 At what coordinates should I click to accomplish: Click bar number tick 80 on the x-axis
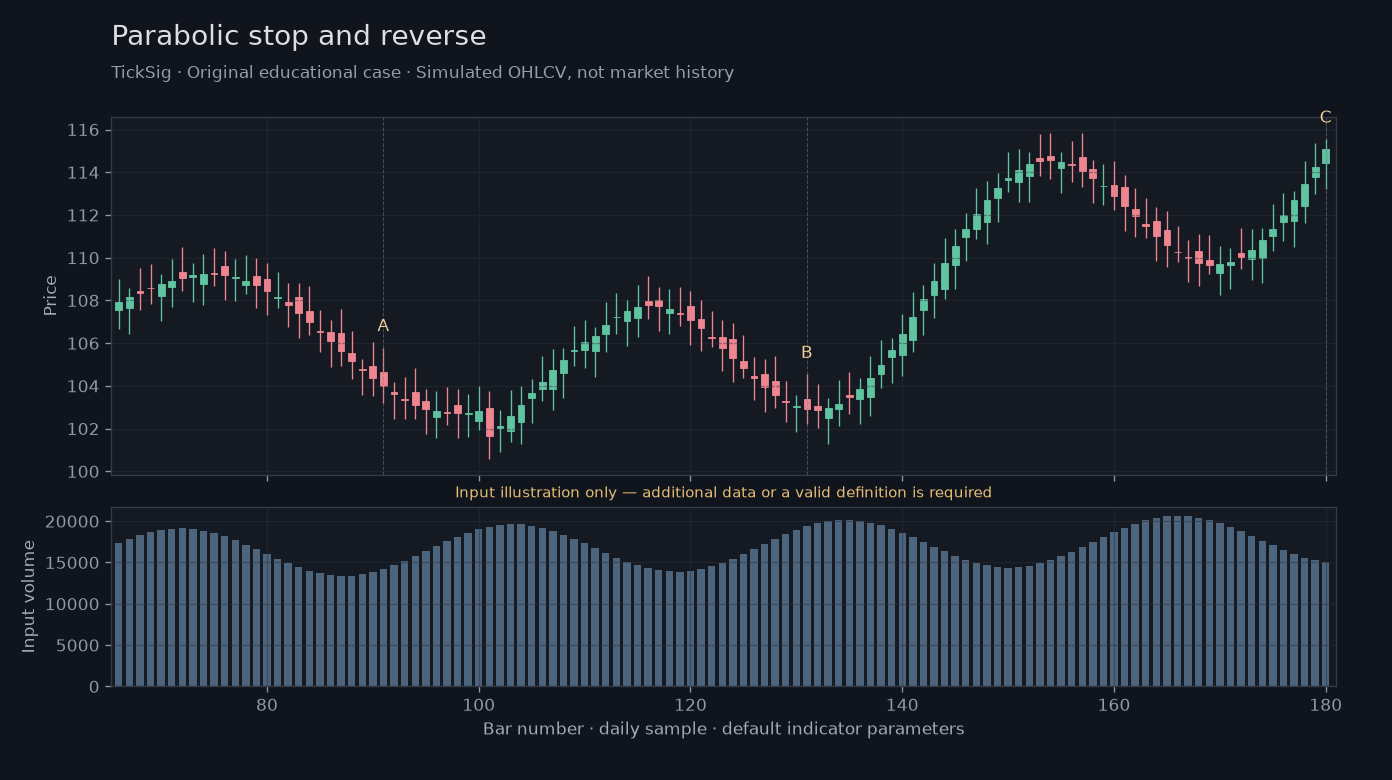pos(267,703)
